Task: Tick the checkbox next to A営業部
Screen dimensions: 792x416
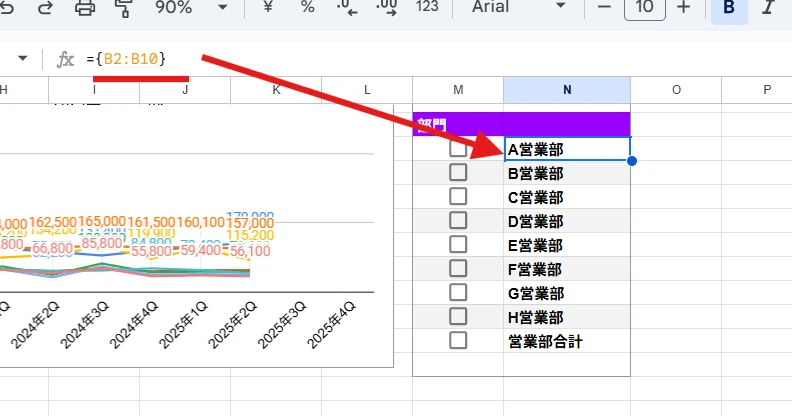Action: [x=458, y=149]
